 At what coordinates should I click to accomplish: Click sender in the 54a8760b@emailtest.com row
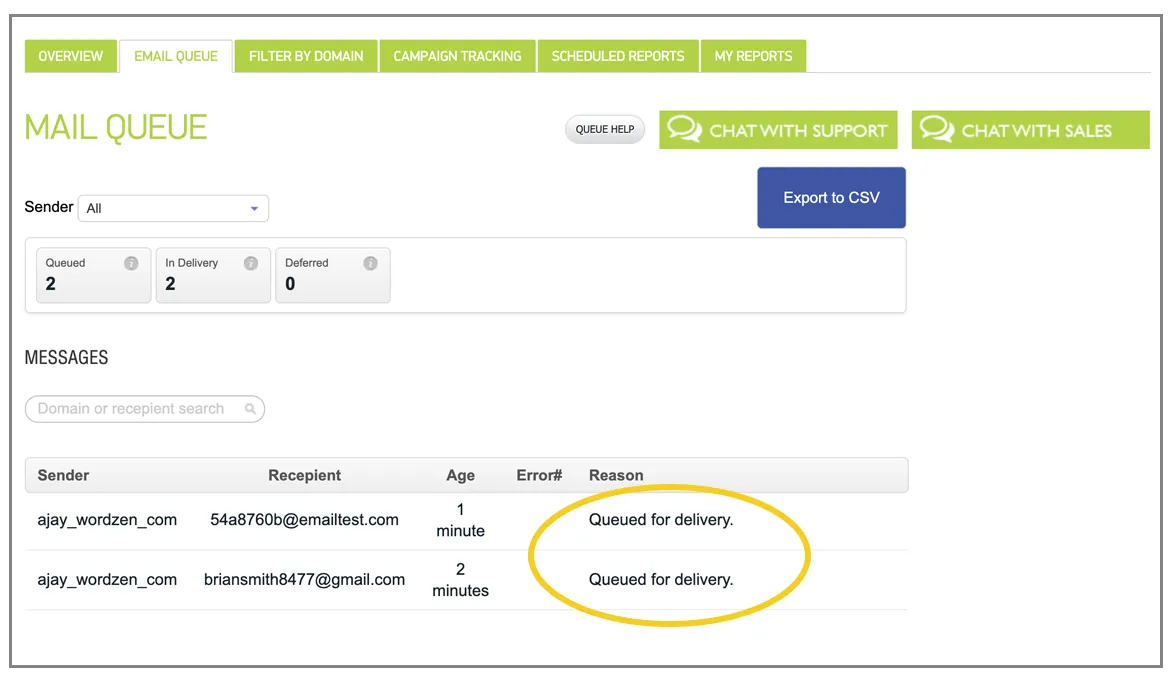tap(107, 520)
